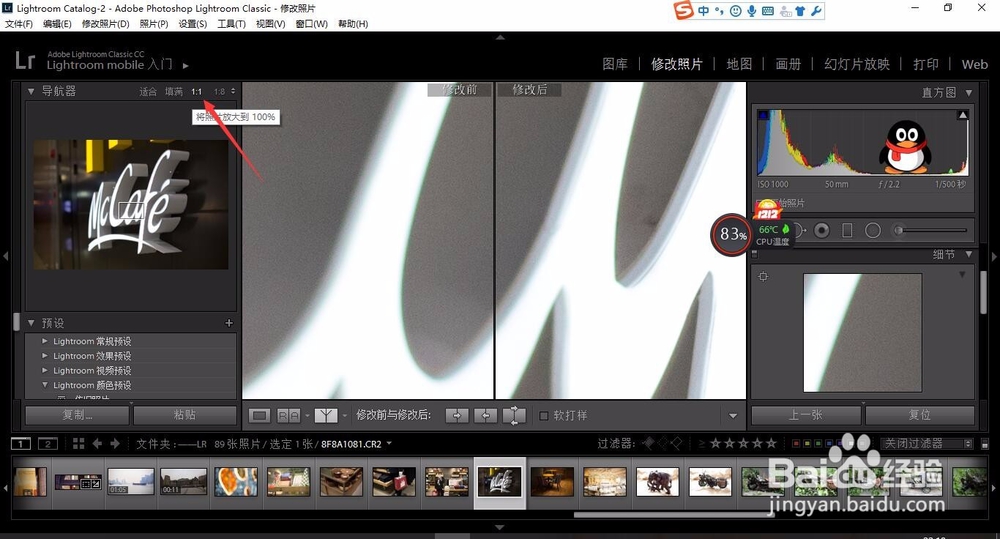1000x539 pixels.
Task: Select the RA reference view icon
Action: point(288,415)
